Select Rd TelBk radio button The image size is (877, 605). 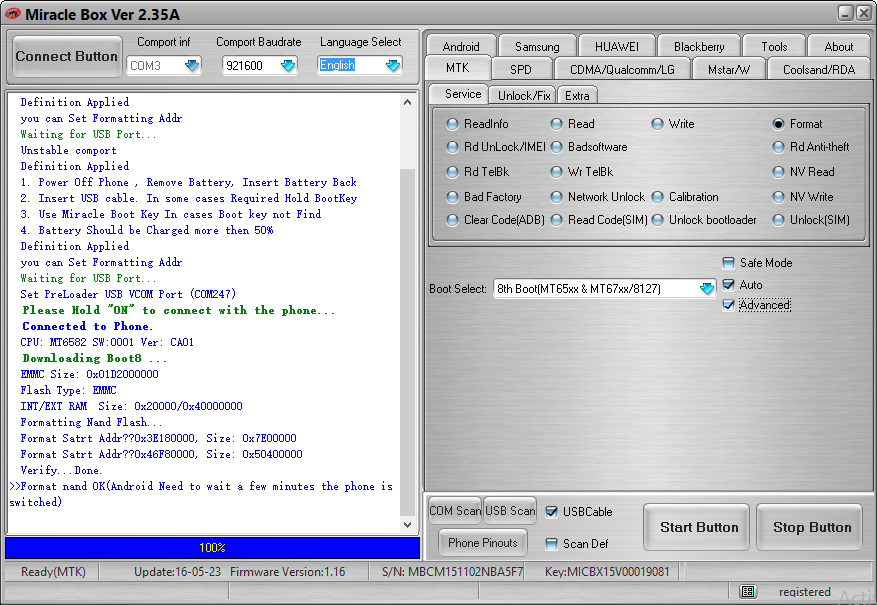(452, 172)
